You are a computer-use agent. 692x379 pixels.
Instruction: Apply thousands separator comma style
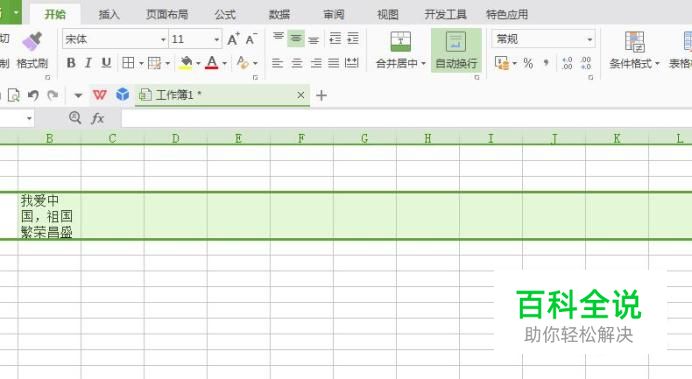(546, 63)
